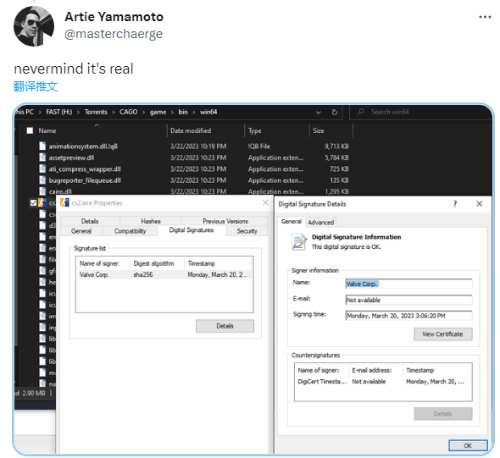Open help in Digital Signature Details
Screen dimensions: 500x458
point(455,204)
